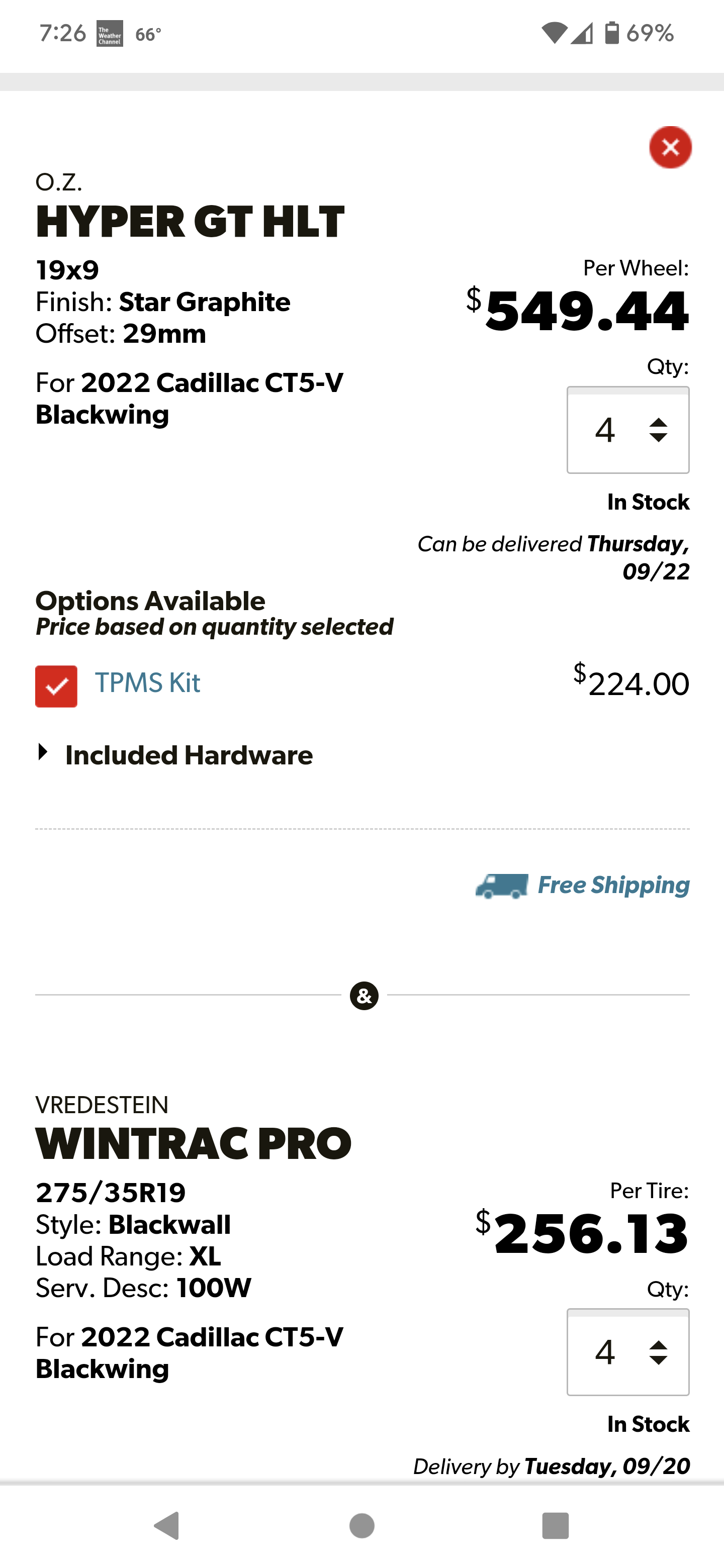
Task: Tap the cellular signal status icon
Action: 582,33
